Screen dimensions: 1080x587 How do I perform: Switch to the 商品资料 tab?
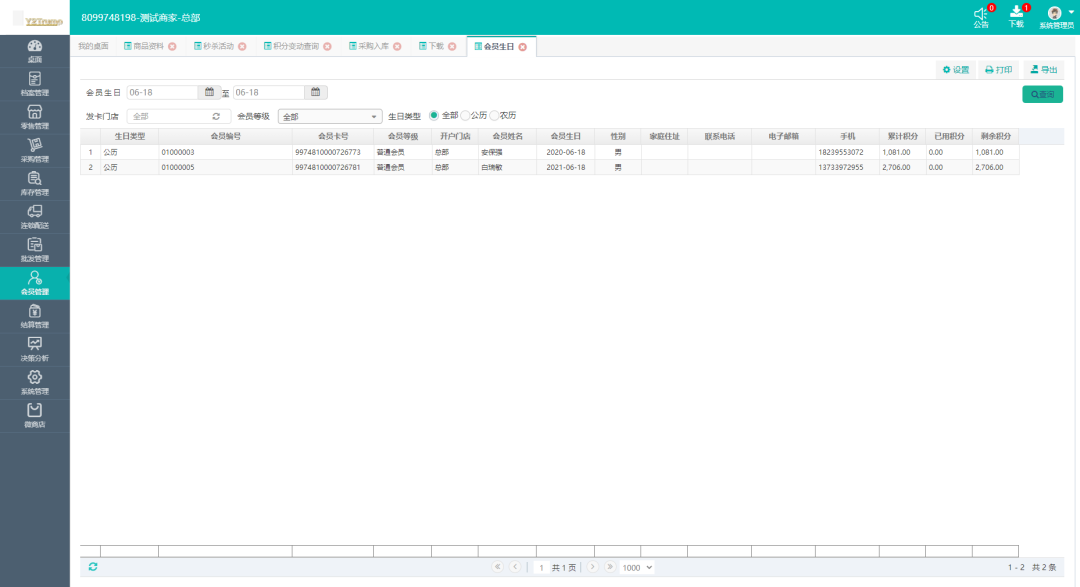pyautogui.click(x=148, y=46)
